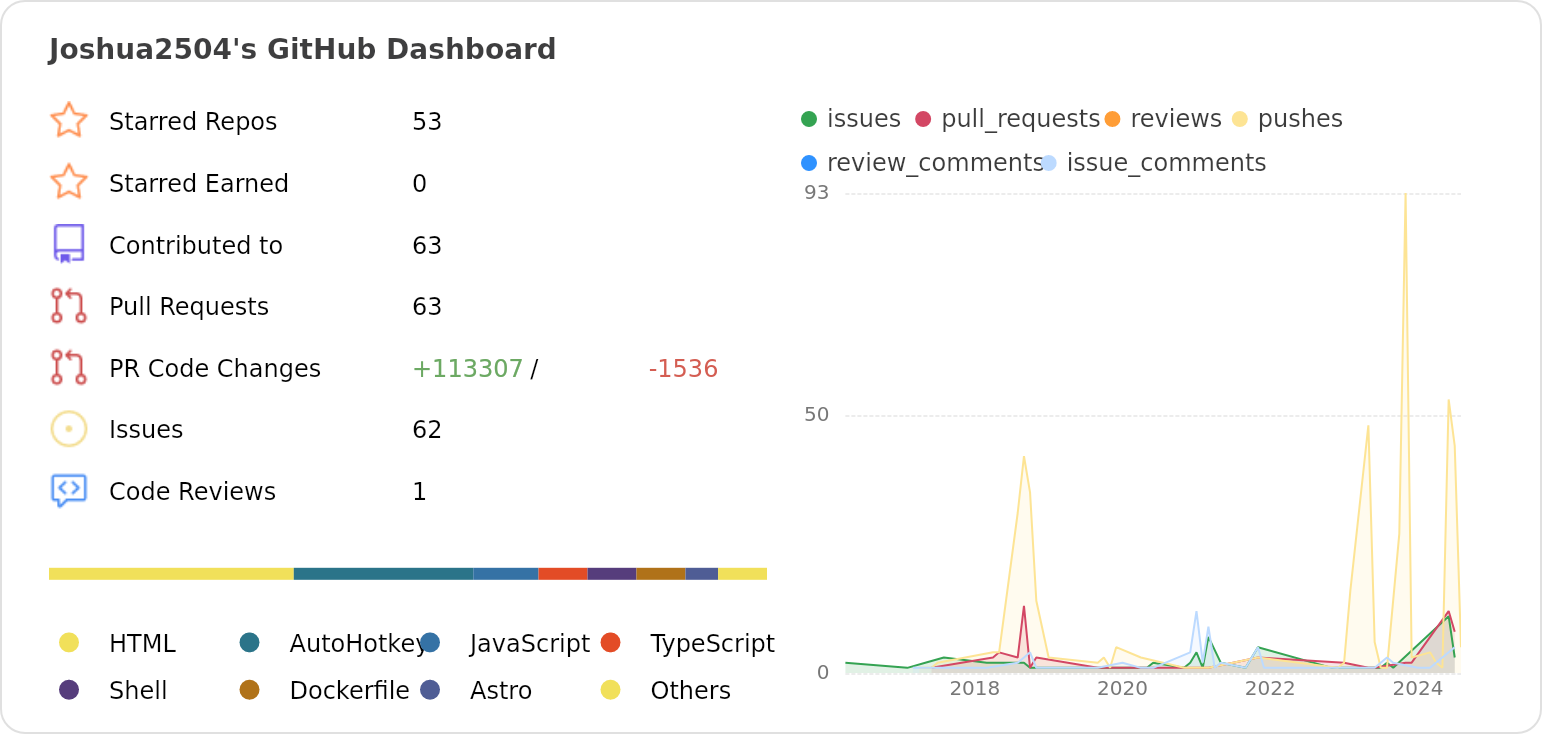Click the Issues count 62
Viewport: 1542px width, 734px height.
pyautogui.click(x=427, y=430)
